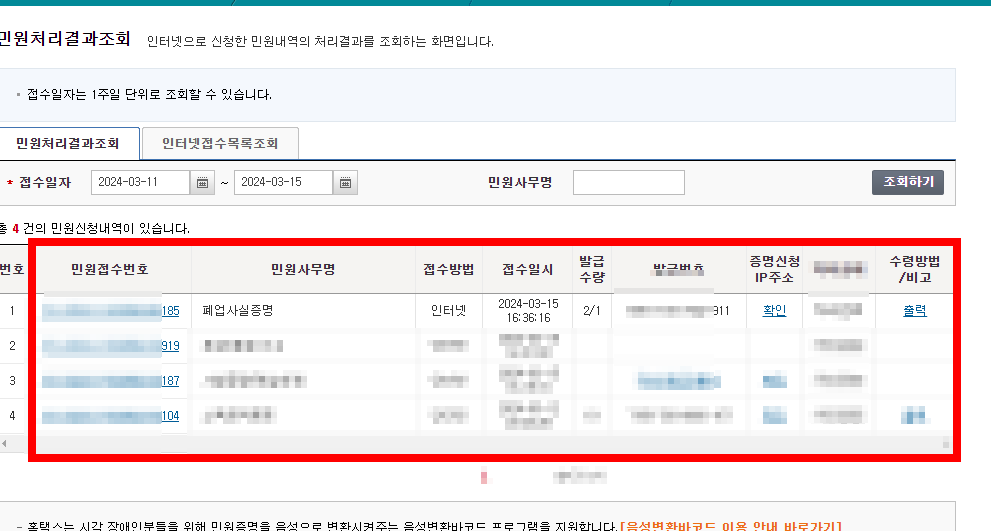Select 폐업사실증명 cell text
991x531 pixels.
[x=238, y=310]
